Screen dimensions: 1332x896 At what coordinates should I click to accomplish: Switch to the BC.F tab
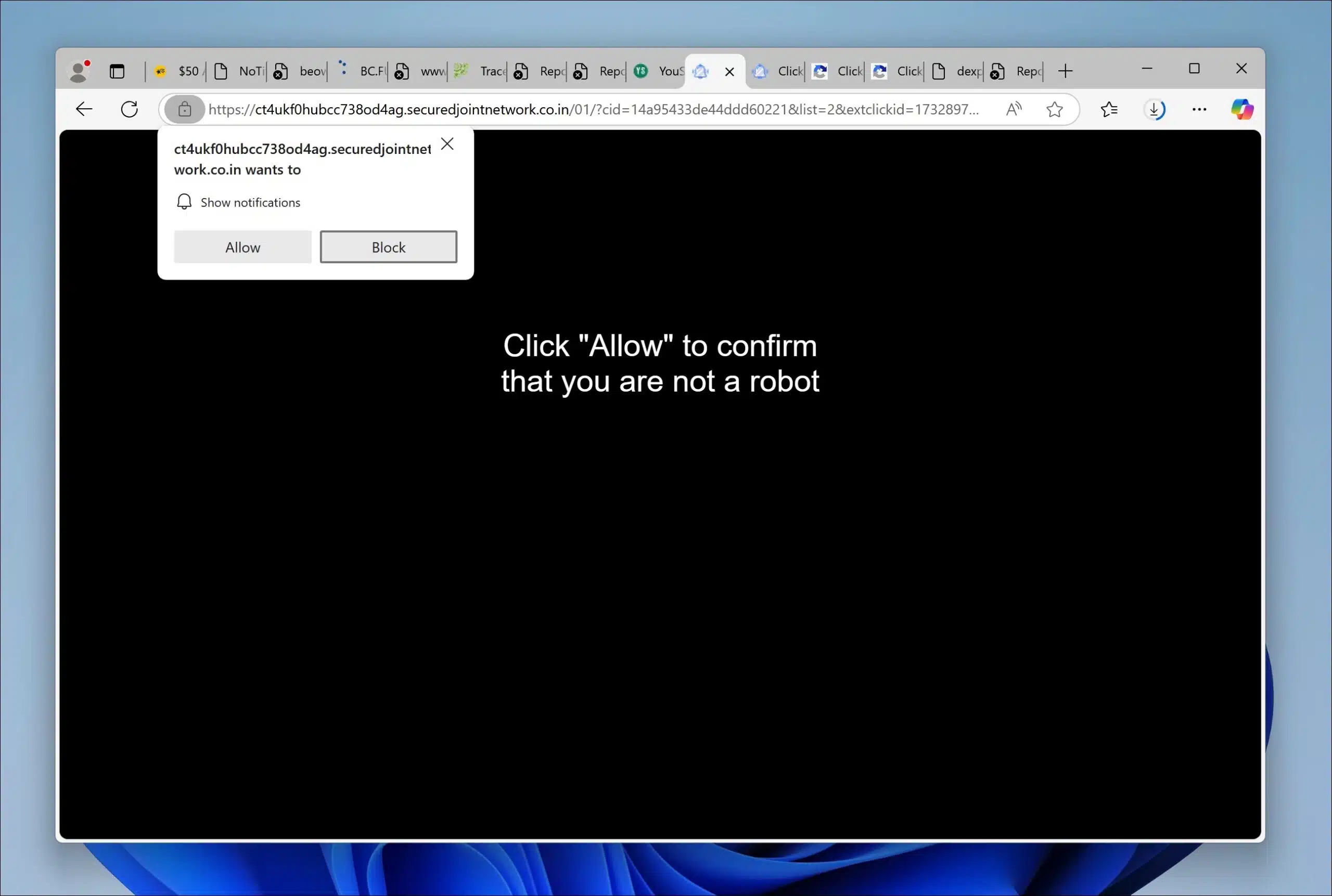363,71
